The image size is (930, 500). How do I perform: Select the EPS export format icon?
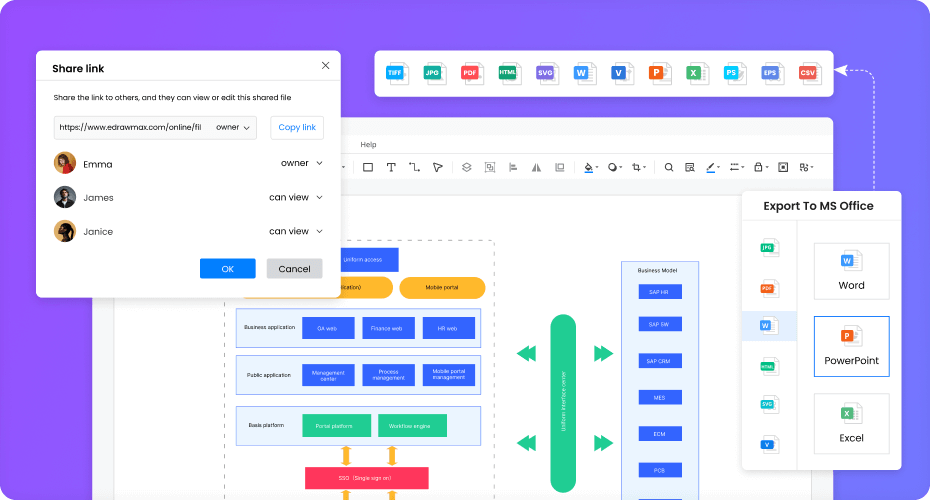(772, 74)
